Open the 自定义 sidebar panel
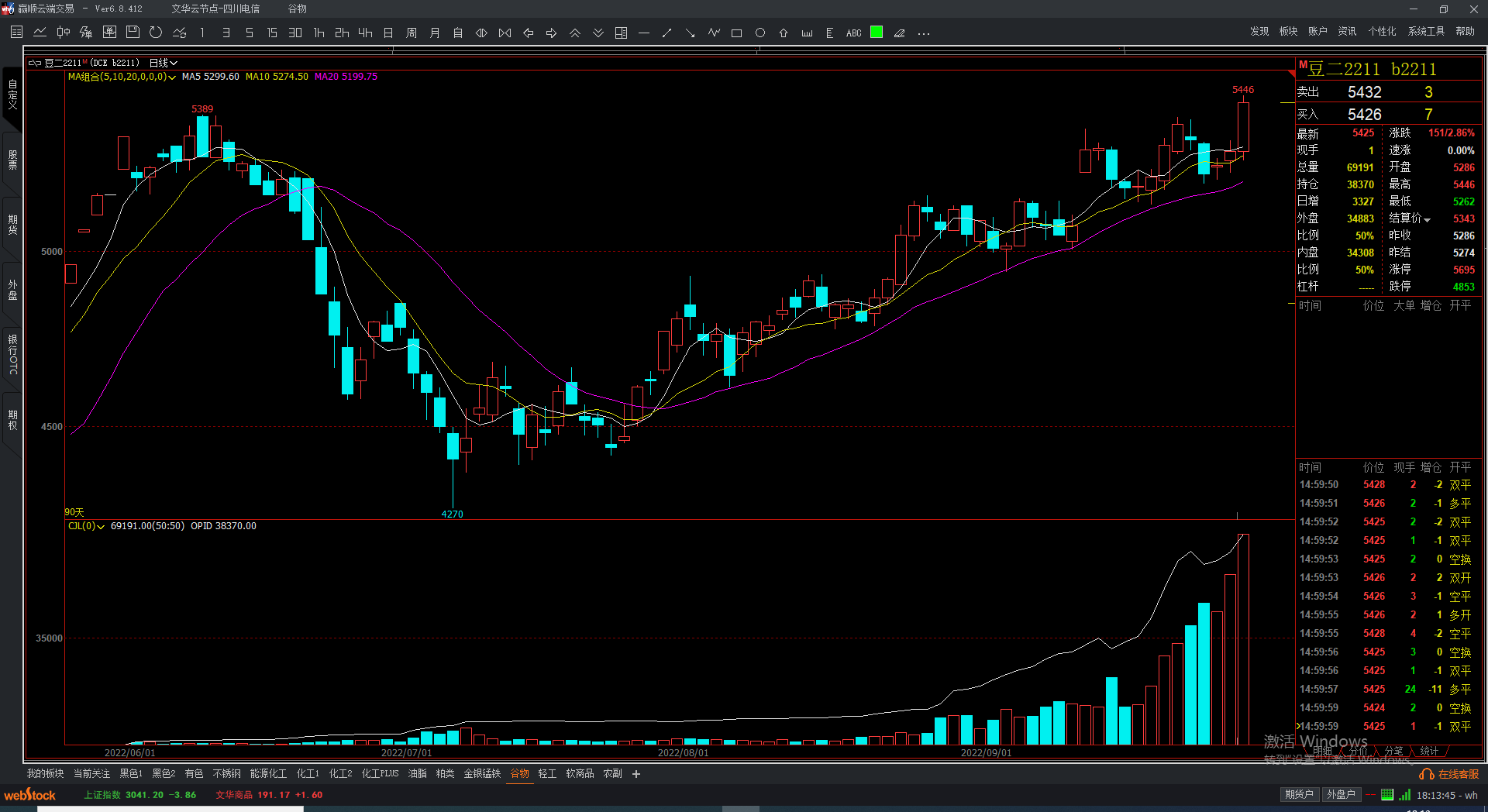This screenshot has width=1488, height=812. [x=12, y=94]
